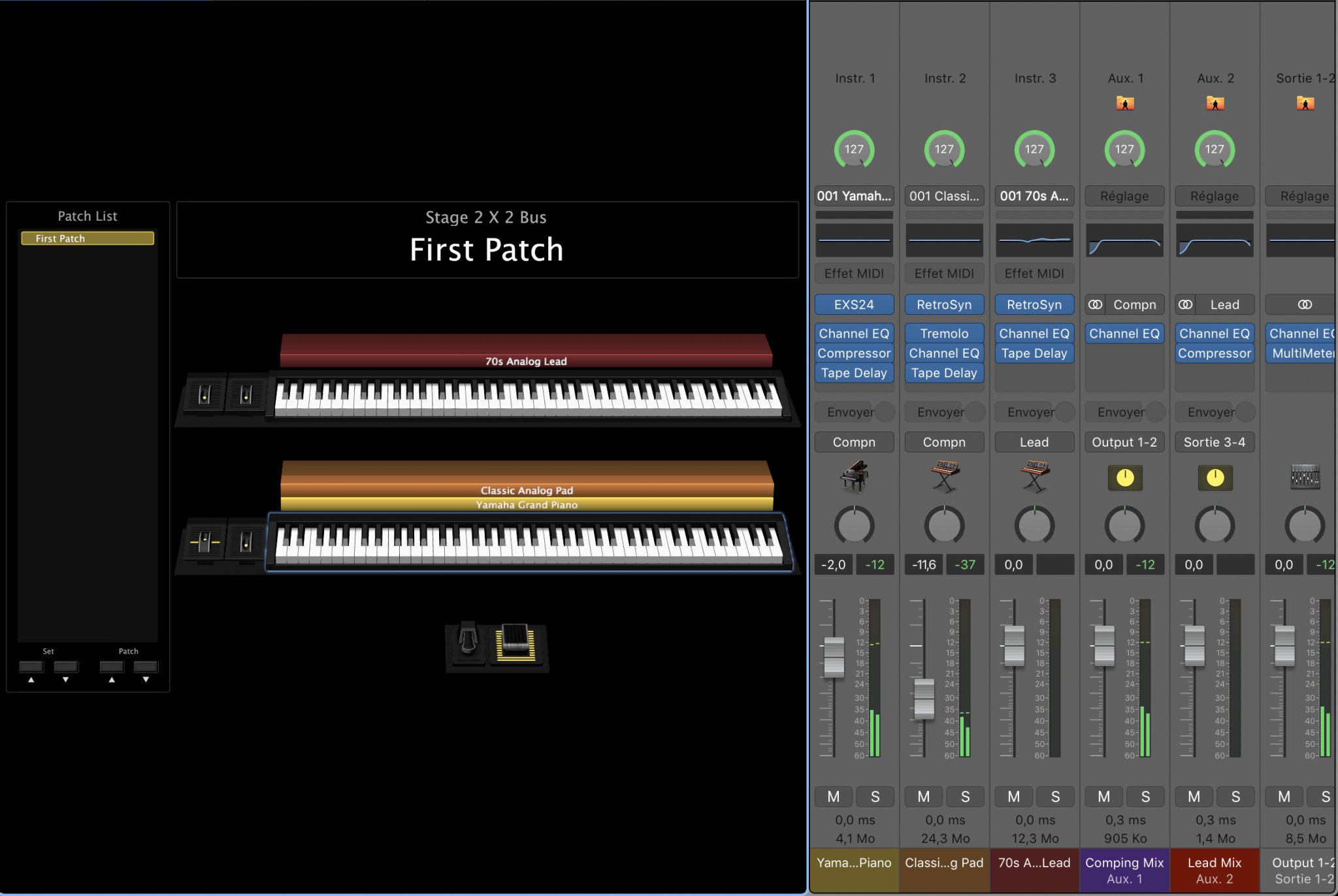
Task: Click the grand piano icon on Instr. 1
Action: (854, 477)
